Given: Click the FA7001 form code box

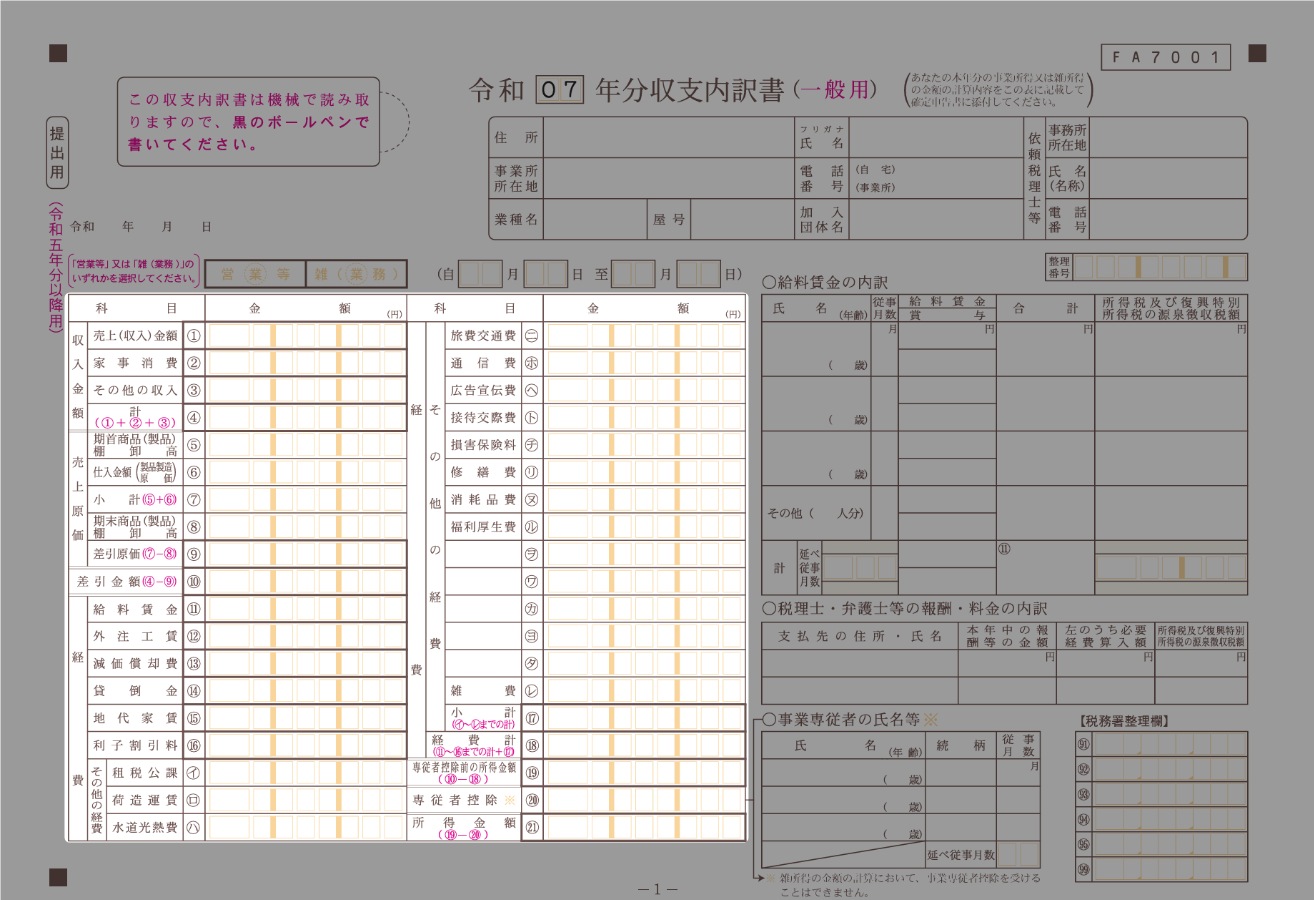Looking at the screenshot, I should click(x=1165, y=58).
